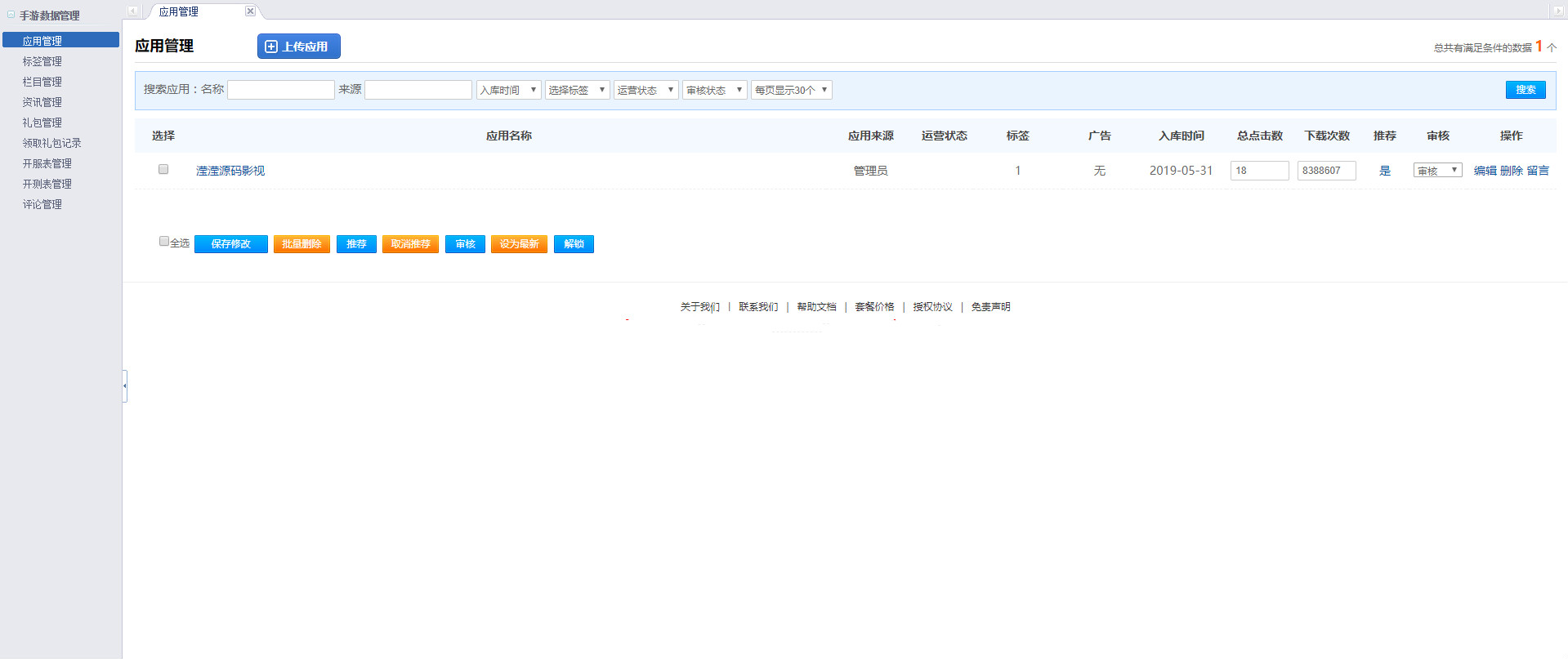Toggle the 全选 select-all checkbox

click(163, 242)
